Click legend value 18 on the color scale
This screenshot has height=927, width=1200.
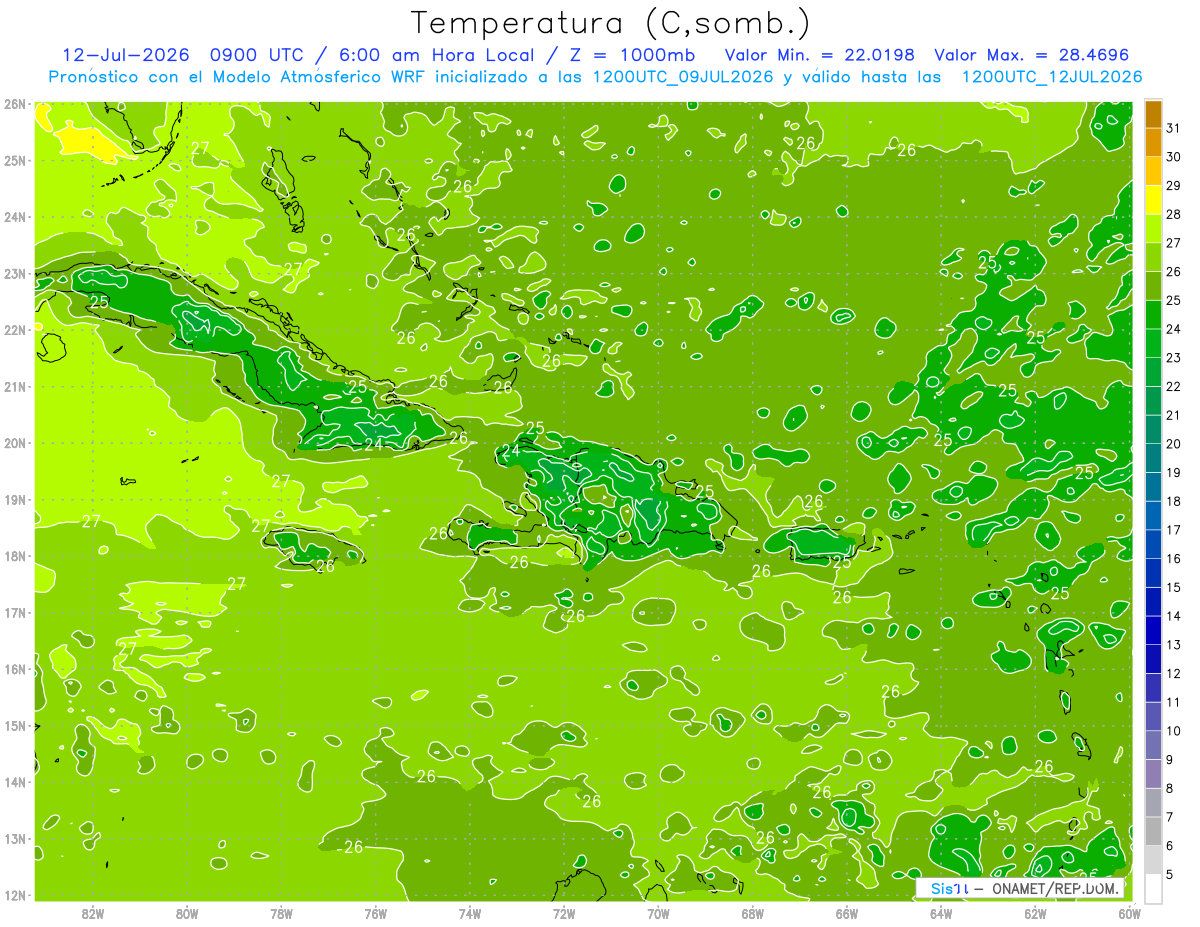(1173, 501)
